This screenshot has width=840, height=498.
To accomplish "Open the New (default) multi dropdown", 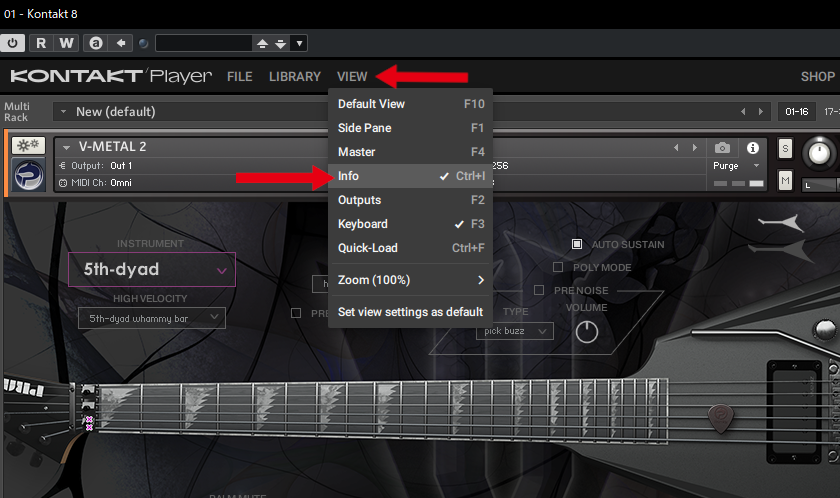I will click(63, 112).
